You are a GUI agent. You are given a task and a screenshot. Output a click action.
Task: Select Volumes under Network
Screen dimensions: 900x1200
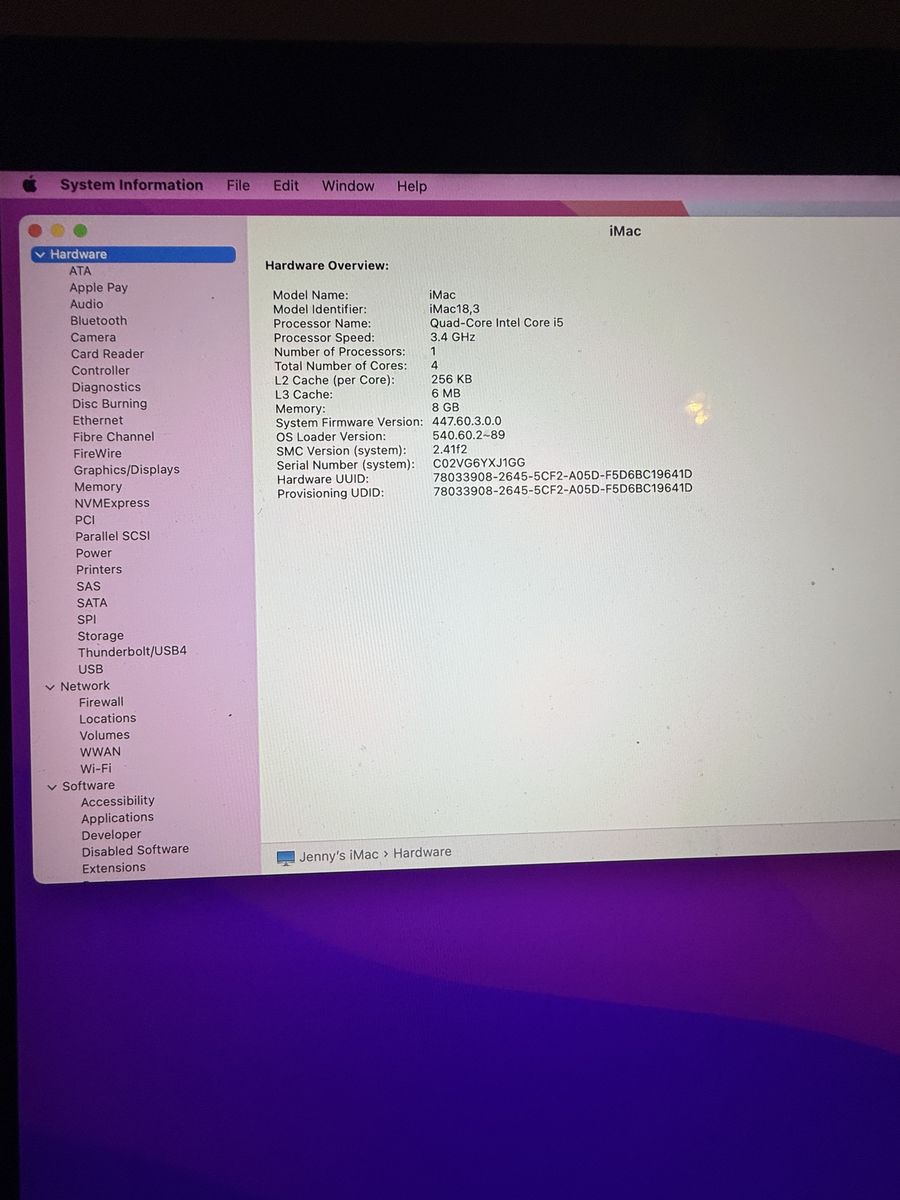coord(105,735)
